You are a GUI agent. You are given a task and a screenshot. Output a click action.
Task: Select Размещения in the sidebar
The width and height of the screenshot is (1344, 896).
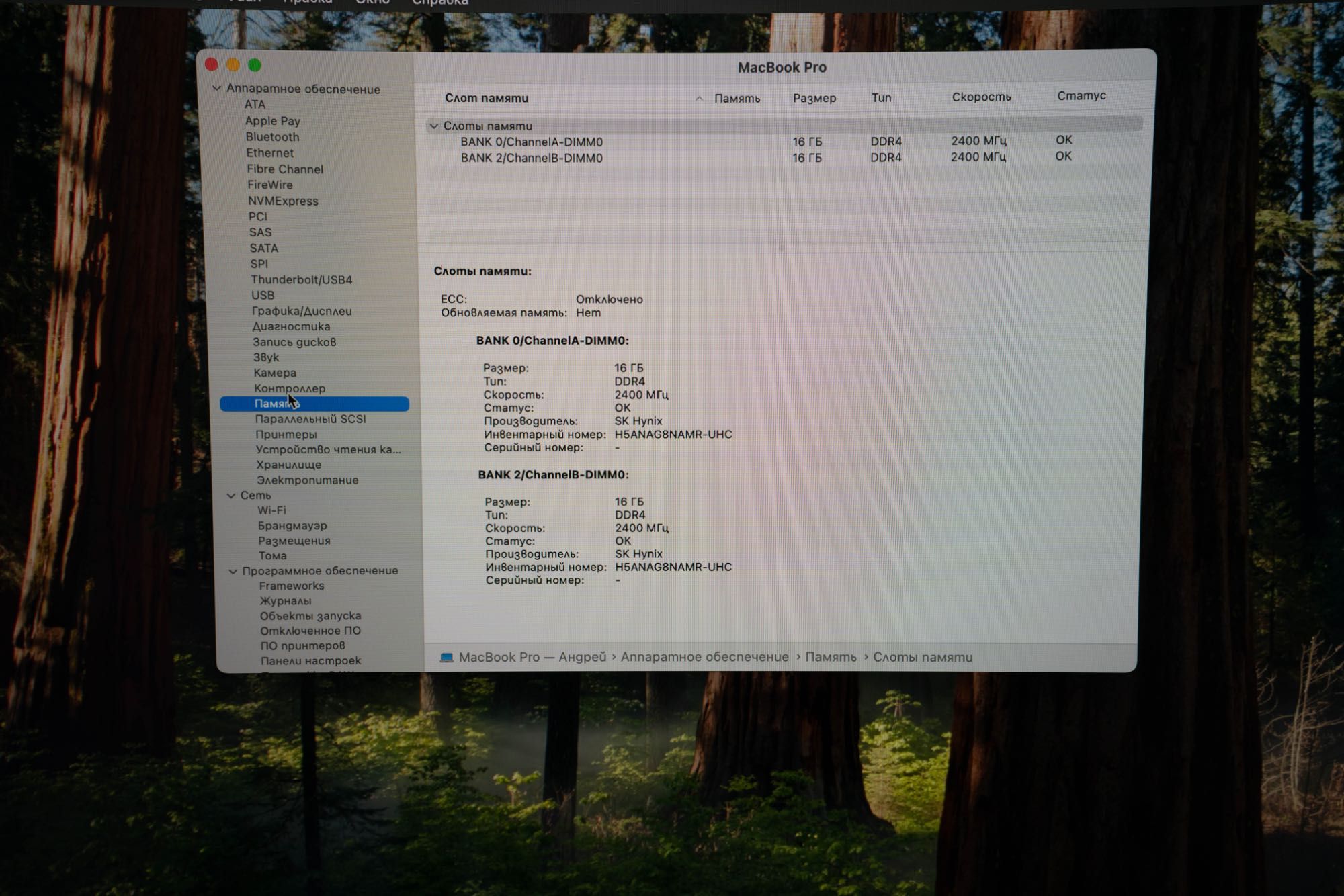(x=294, y=541)
